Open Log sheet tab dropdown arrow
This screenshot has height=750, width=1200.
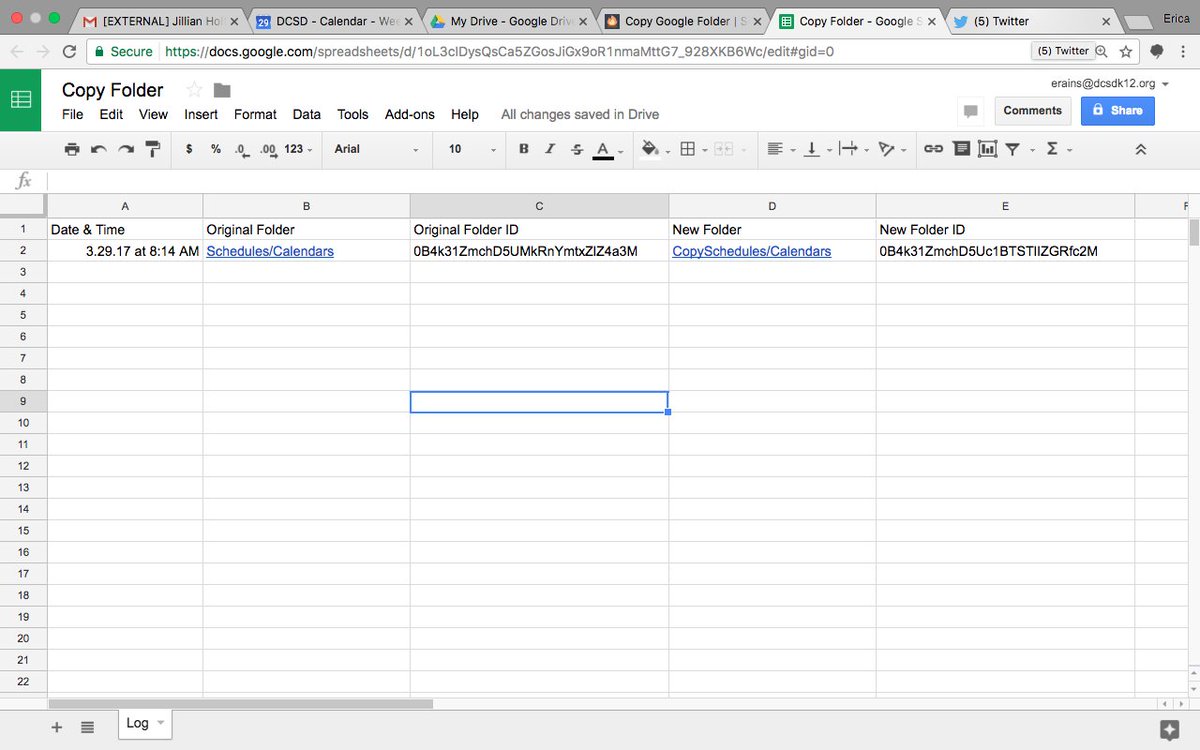point(160,723)
